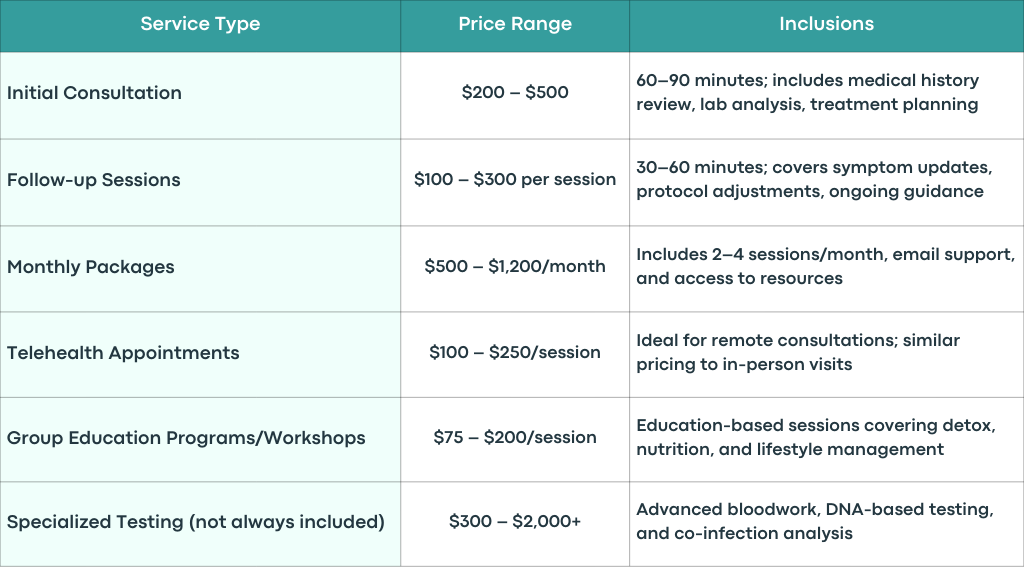The height and width of the screenshot is (567, 1024).
Task: Select the 30–60 minutes symptom updates text
Action: point(814,179)
